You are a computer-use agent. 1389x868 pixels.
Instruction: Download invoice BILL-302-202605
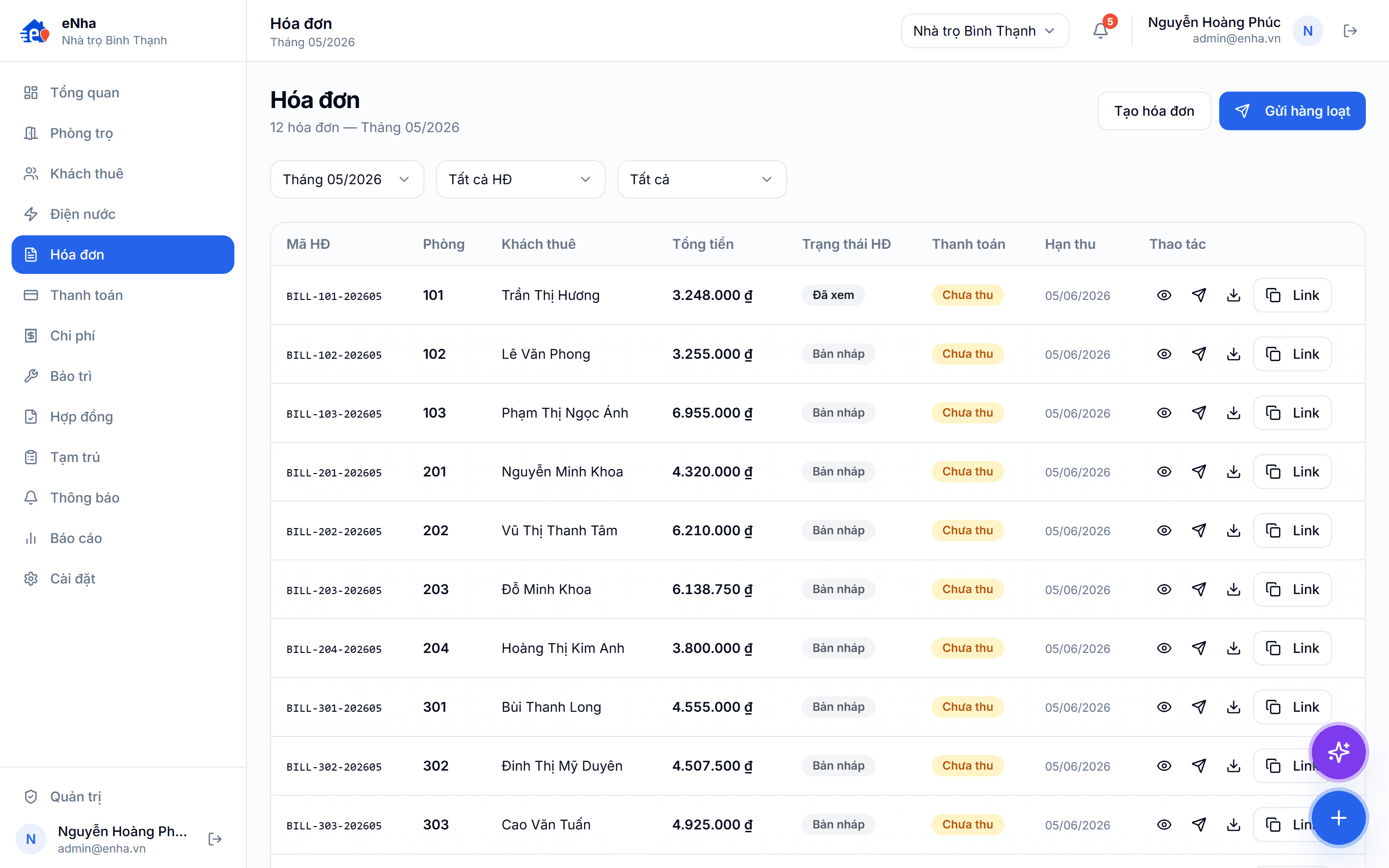click(x=1233, y=766)
